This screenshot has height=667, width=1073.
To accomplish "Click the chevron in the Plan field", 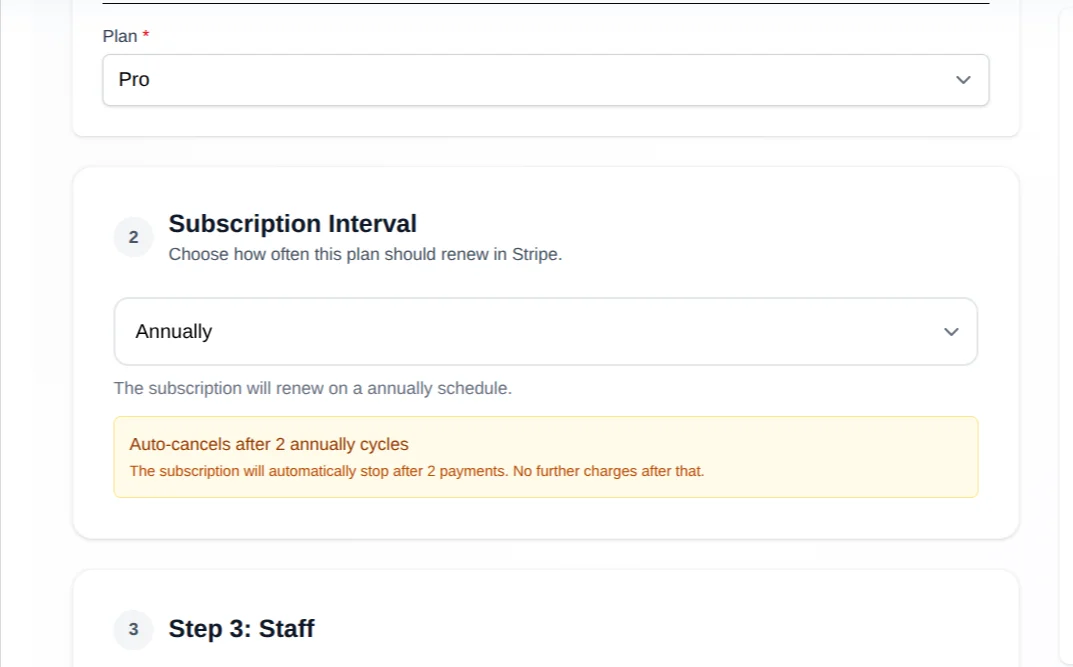I will click(963, 80).
